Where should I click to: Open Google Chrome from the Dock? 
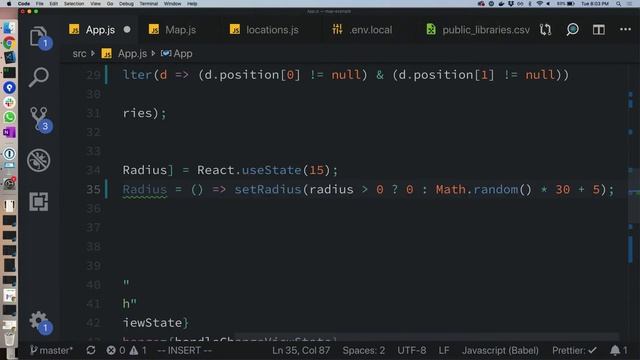coord(9,43)
